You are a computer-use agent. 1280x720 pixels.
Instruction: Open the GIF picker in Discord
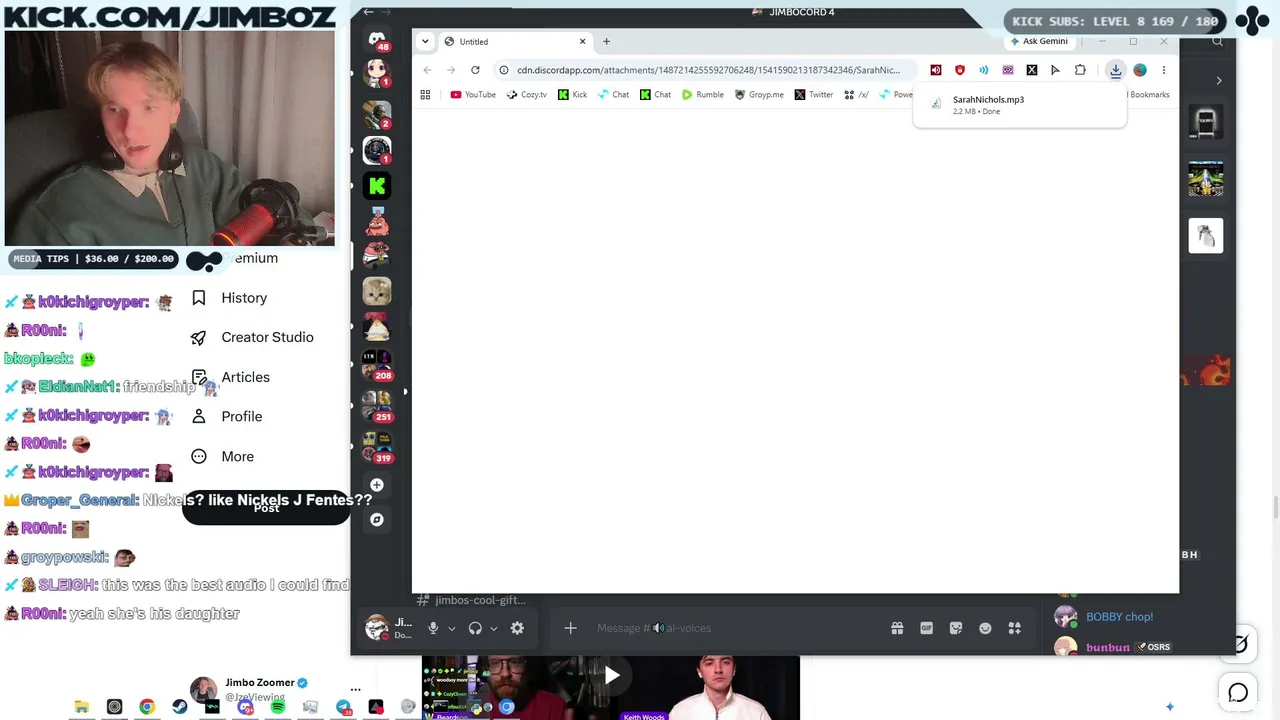pyautogui.click(x=926, y=628)
